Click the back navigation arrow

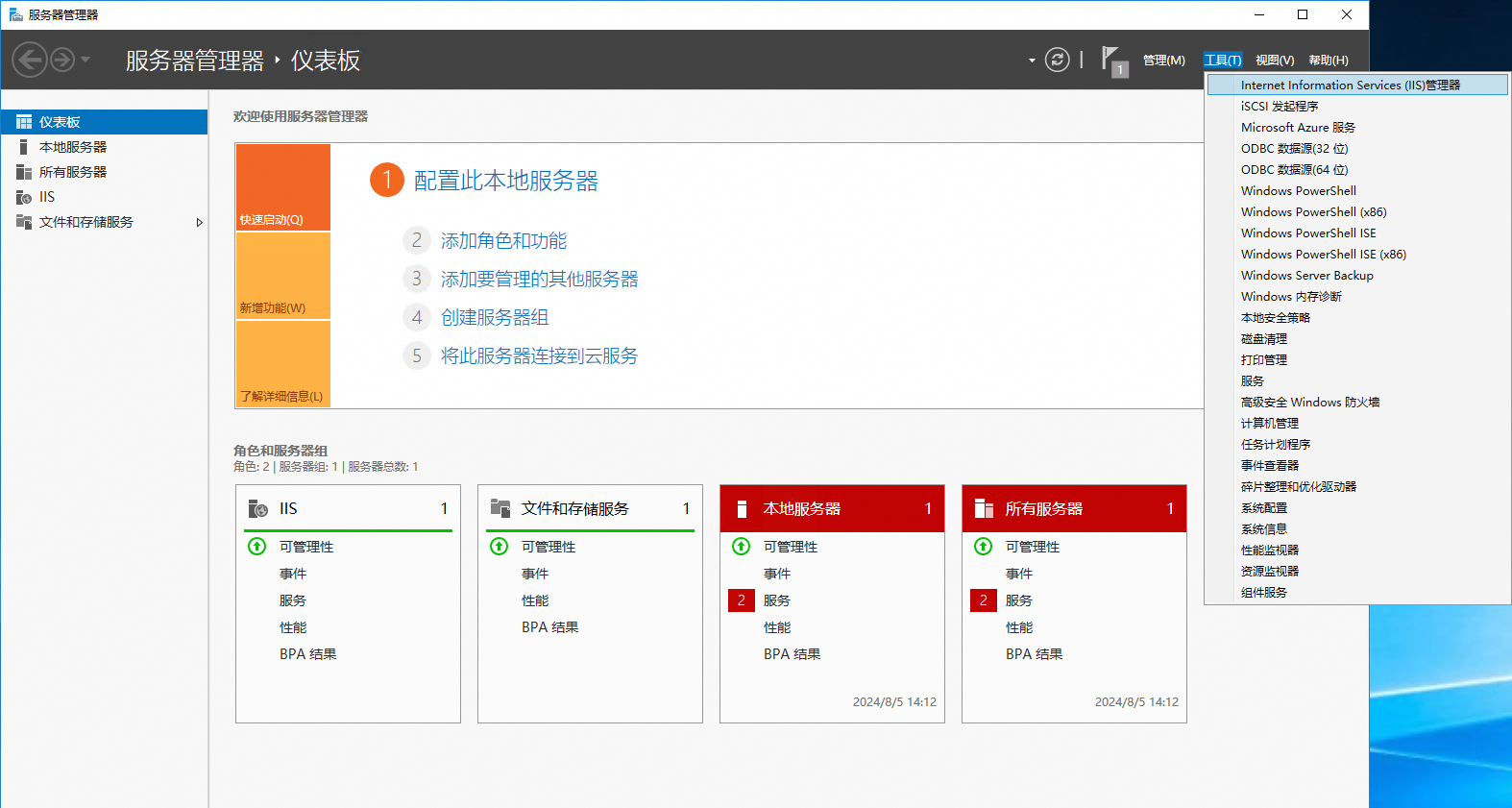coord(30,60)
